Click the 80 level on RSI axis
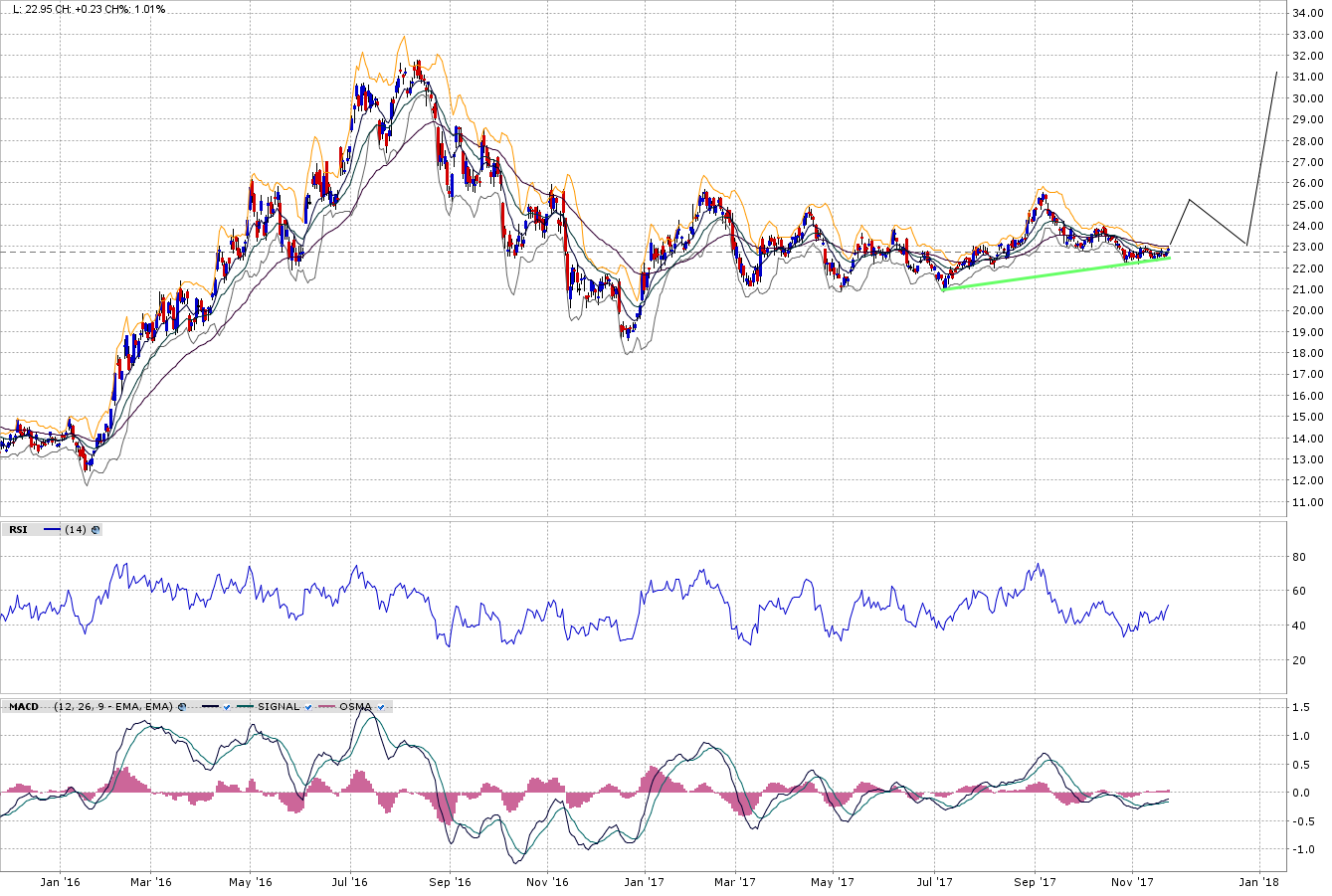 1298,557
